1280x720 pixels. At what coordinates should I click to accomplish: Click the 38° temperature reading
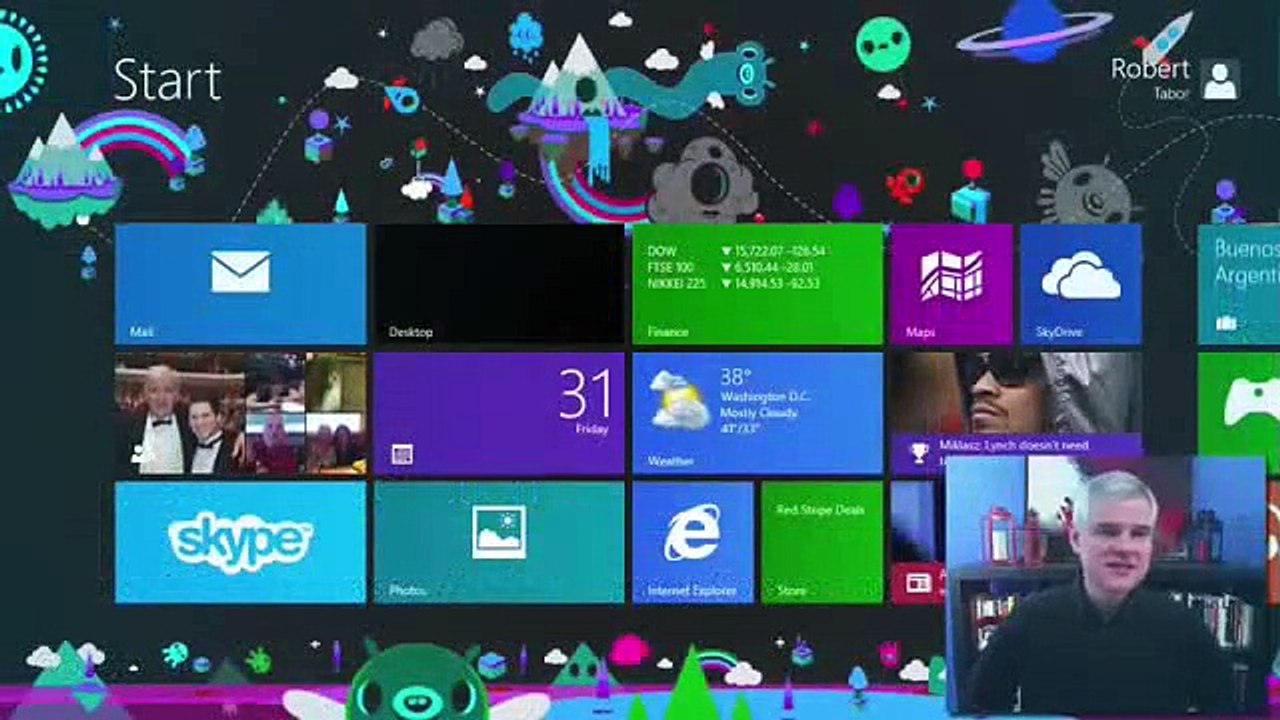(x=735, y=377)
